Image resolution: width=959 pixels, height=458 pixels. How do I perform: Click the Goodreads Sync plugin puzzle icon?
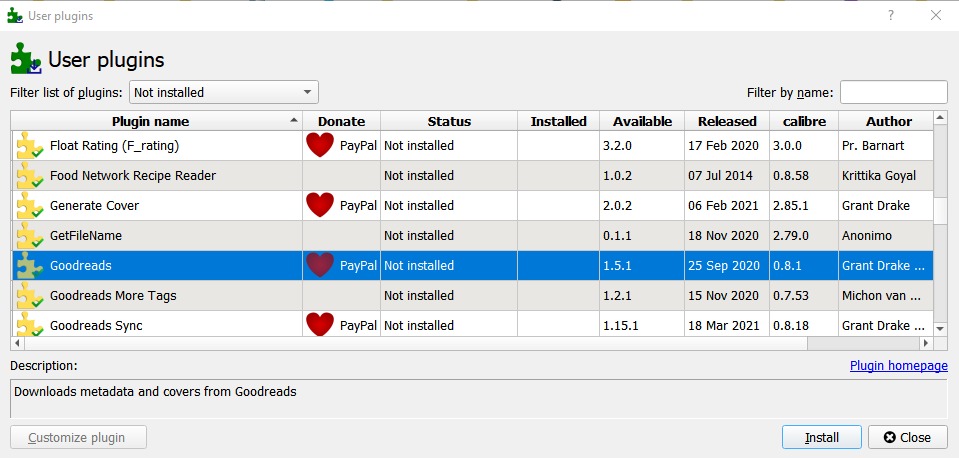[x=29, y=325]
